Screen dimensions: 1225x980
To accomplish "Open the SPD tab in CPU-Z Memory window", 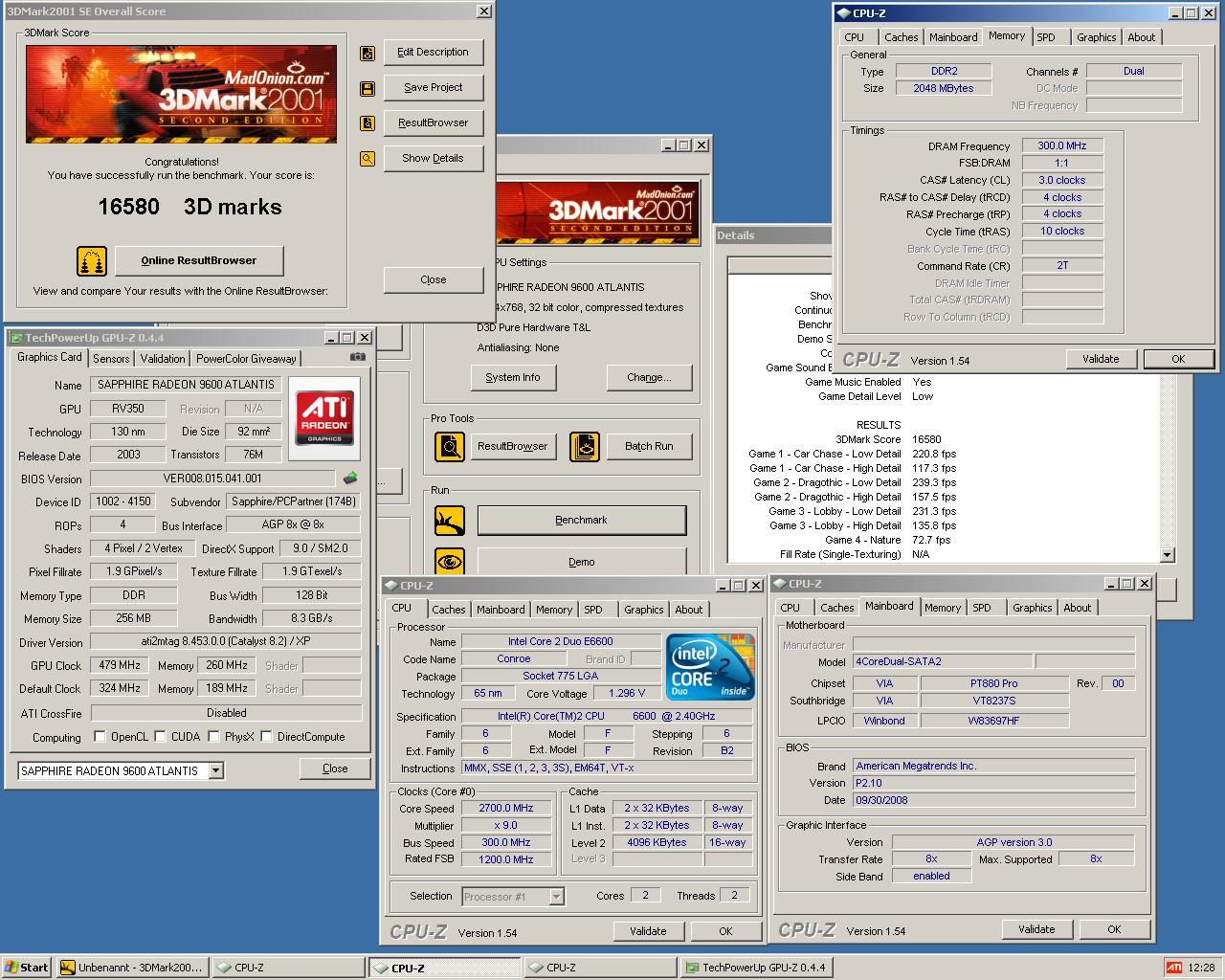I will pyautogui.click(x=1046, y=37).
